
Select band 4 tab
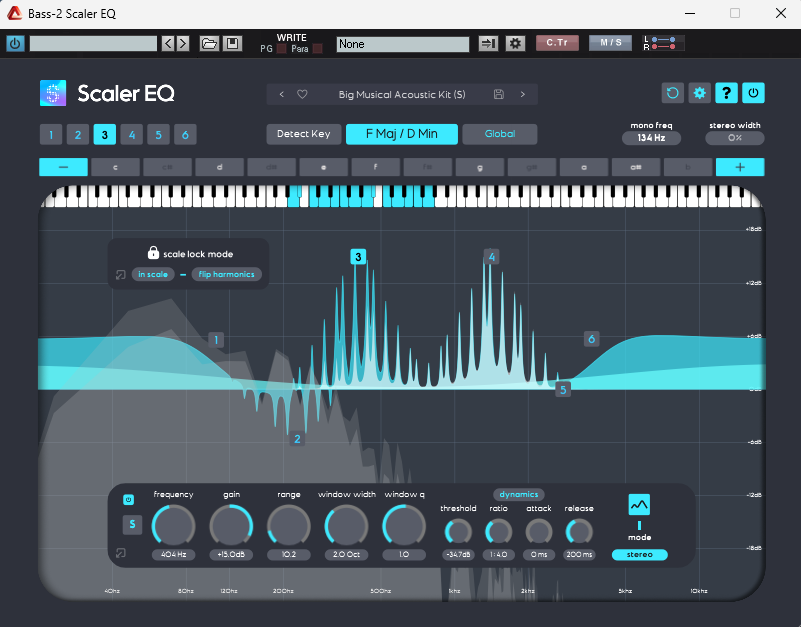[132, 135]
